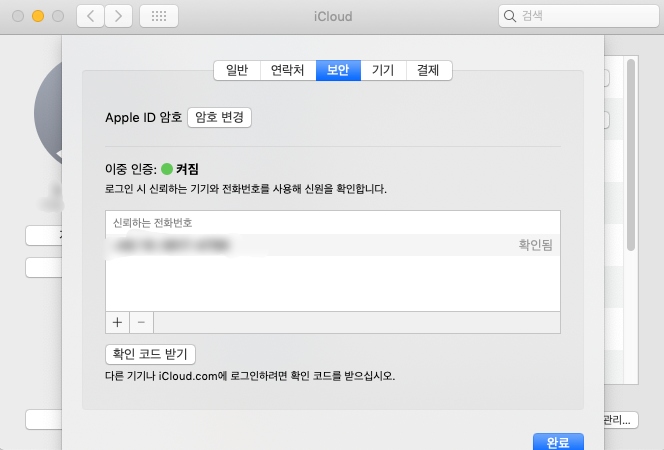Select the blurred trusted phone number row
Image resolution: width=664 pixels, height=450 pixels.
tap(333, 245)
